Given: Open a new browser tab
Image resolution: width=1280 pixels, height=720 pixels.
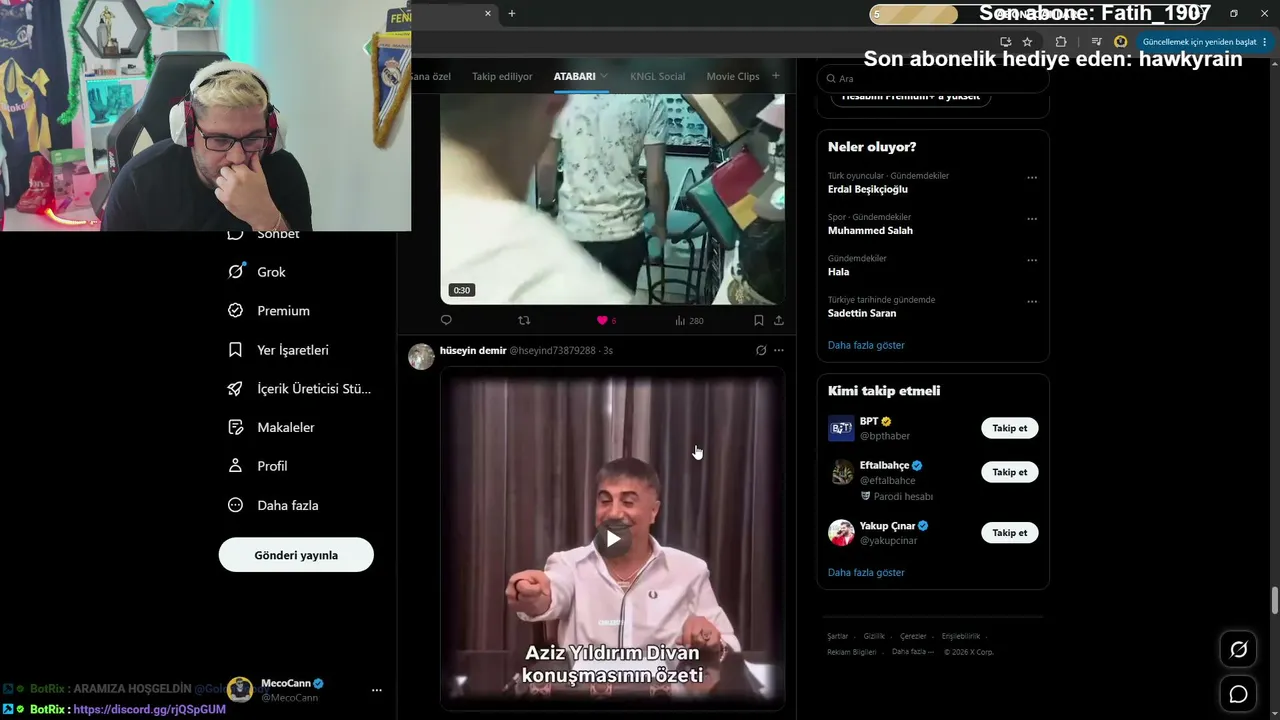Looking at the screenshot, I should click(x=512, y=13).
